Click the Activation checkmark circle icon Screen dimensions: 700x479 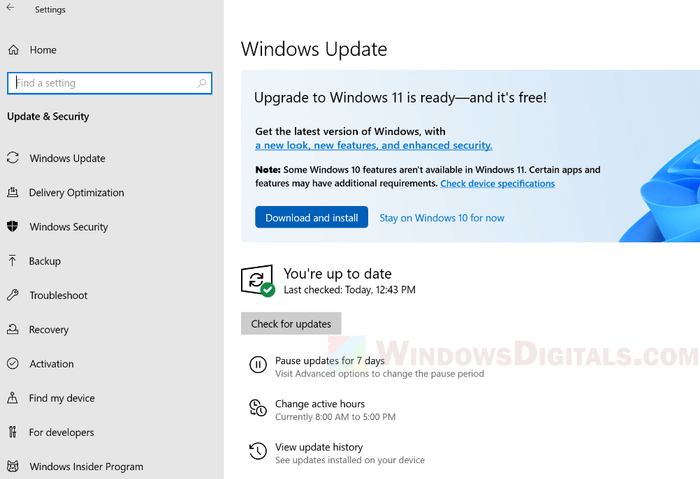click(x=13, y=363)
